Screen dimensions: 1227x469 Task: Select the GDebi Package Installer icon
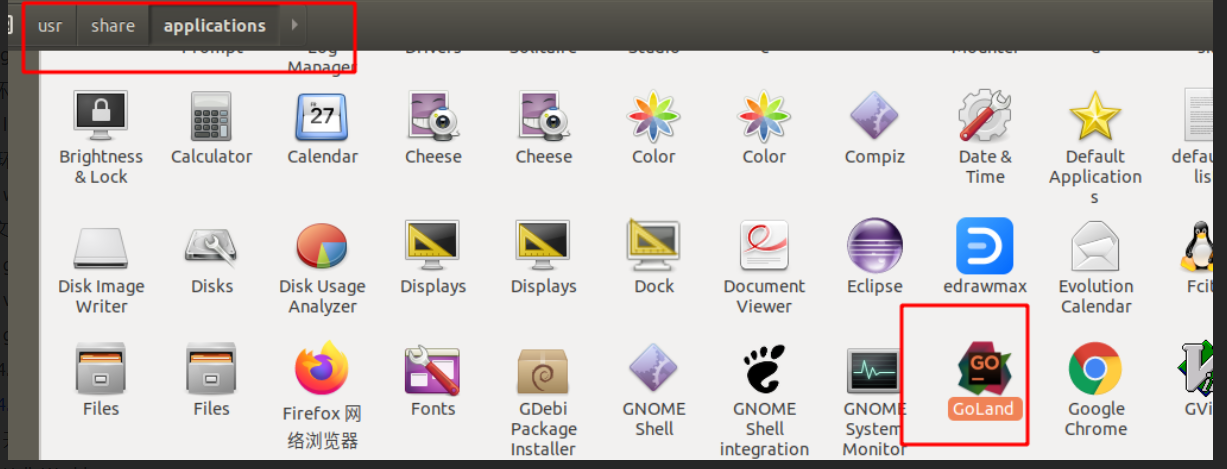(543, 370)
